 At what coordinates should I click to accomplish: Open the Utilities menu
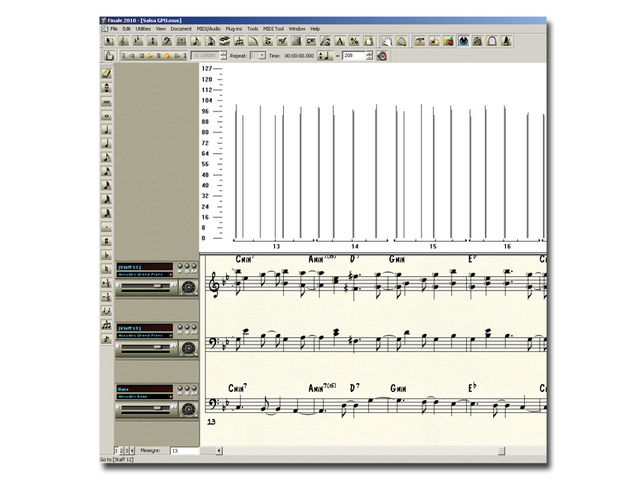[143, 29]
